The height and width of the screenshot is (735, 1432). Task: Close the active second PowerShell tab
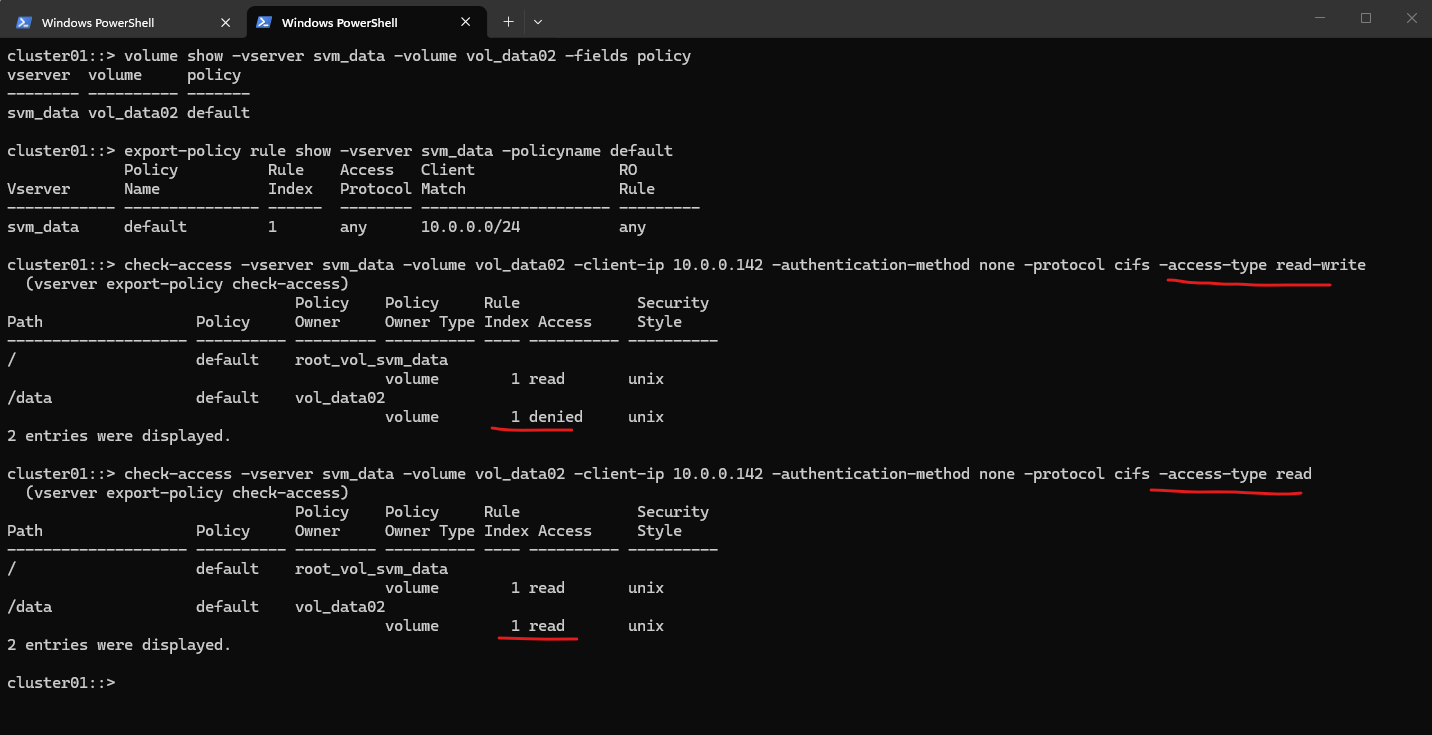coord(466,22)
